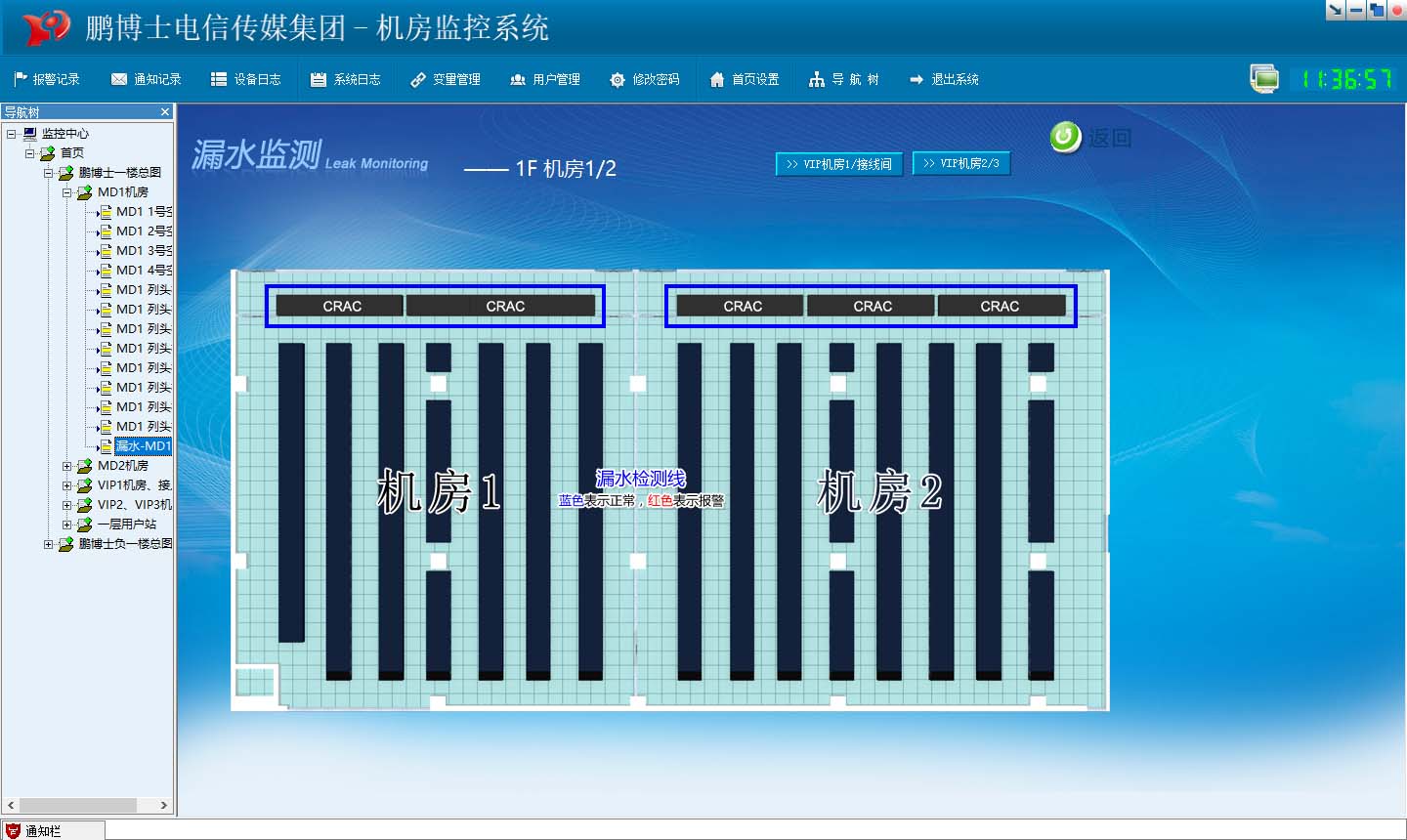This screenshot has height=840, width=1407.
Task: Expand the VIP1机房 tree node
Action: 66,485
